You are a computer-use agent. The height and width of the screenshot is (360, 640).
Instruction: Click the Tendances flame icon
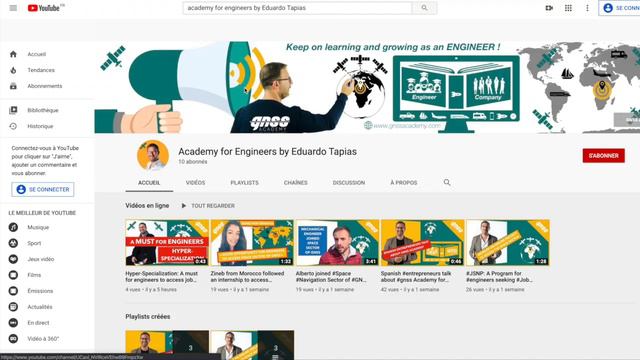click(13, 70)
